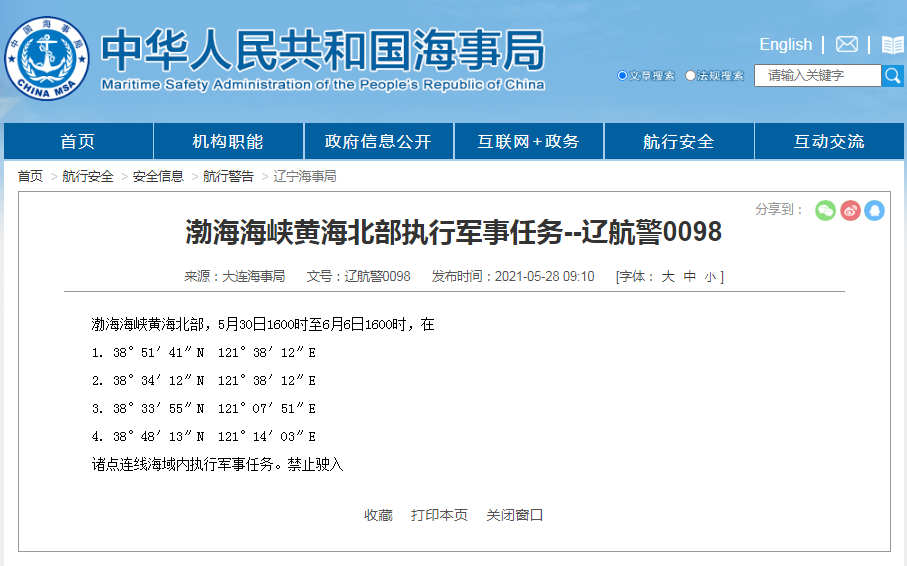
Task: Go to 首页 in the breadcrumb
Action: click(30, 177)
